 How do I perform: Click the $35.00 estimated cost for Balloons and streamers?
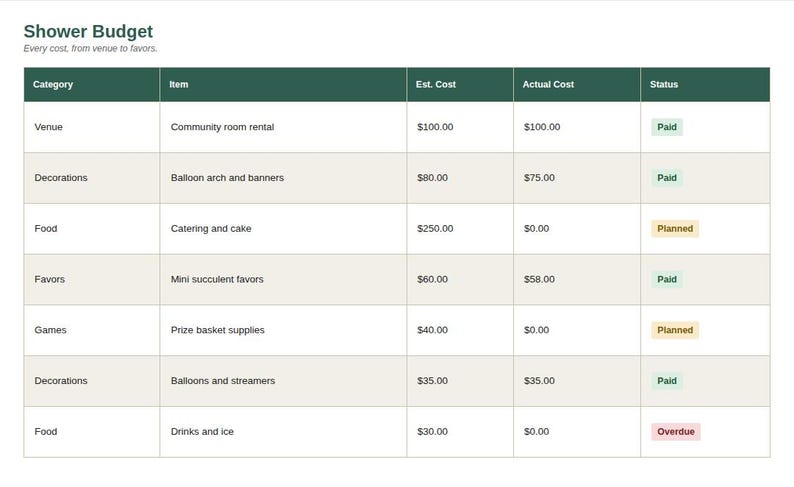432,381
